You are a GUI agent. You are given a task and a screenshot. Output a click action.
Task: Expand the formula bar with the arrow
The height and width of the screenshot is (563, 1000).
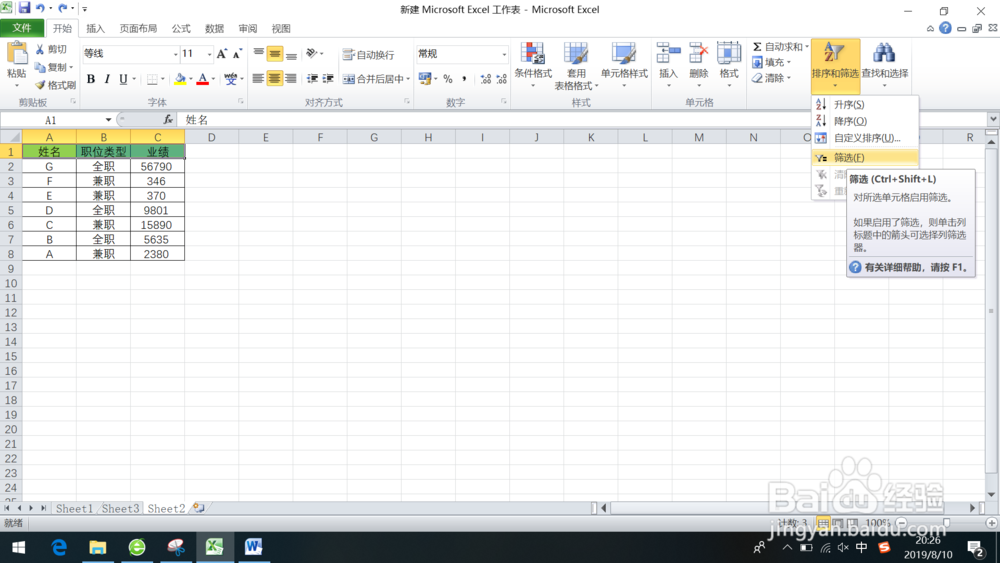point(993,119)
